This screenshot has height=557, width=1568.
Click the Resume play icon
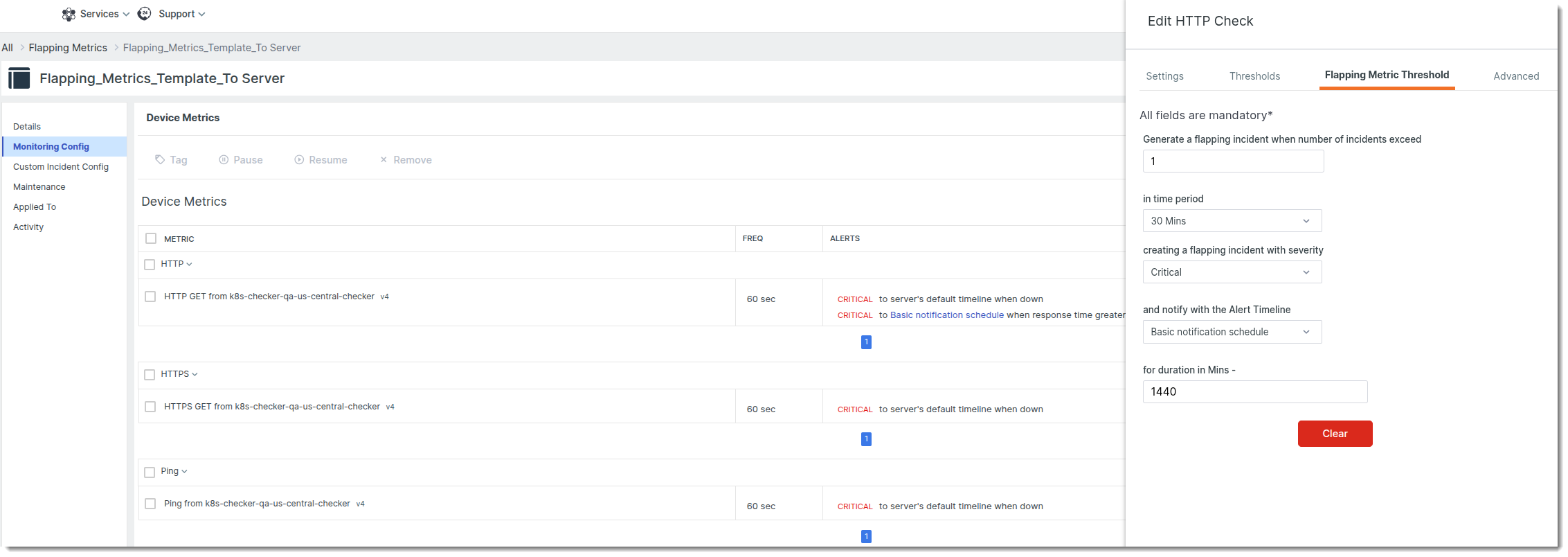point(299,160)
